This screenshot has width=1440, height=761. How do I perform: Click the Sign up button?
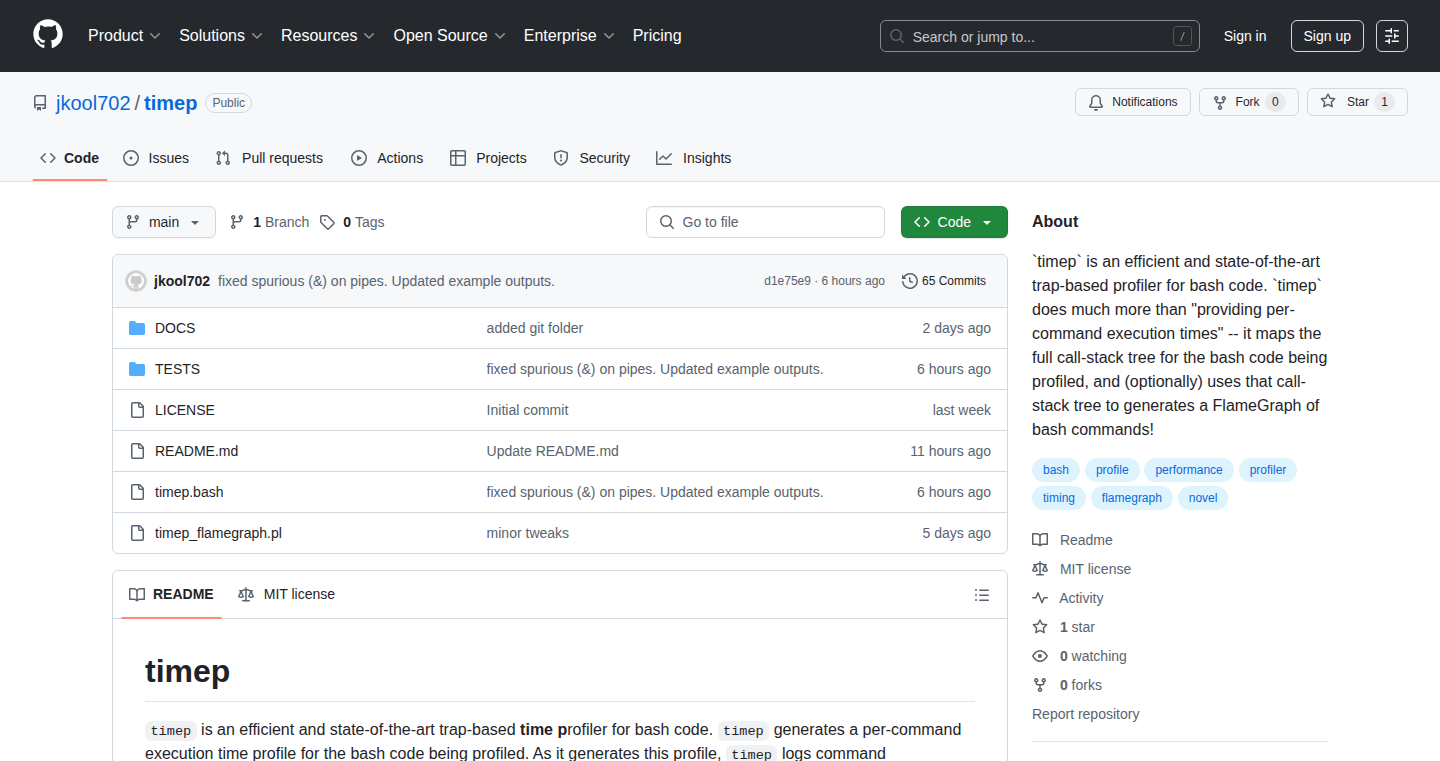[x=1327, y=36]
